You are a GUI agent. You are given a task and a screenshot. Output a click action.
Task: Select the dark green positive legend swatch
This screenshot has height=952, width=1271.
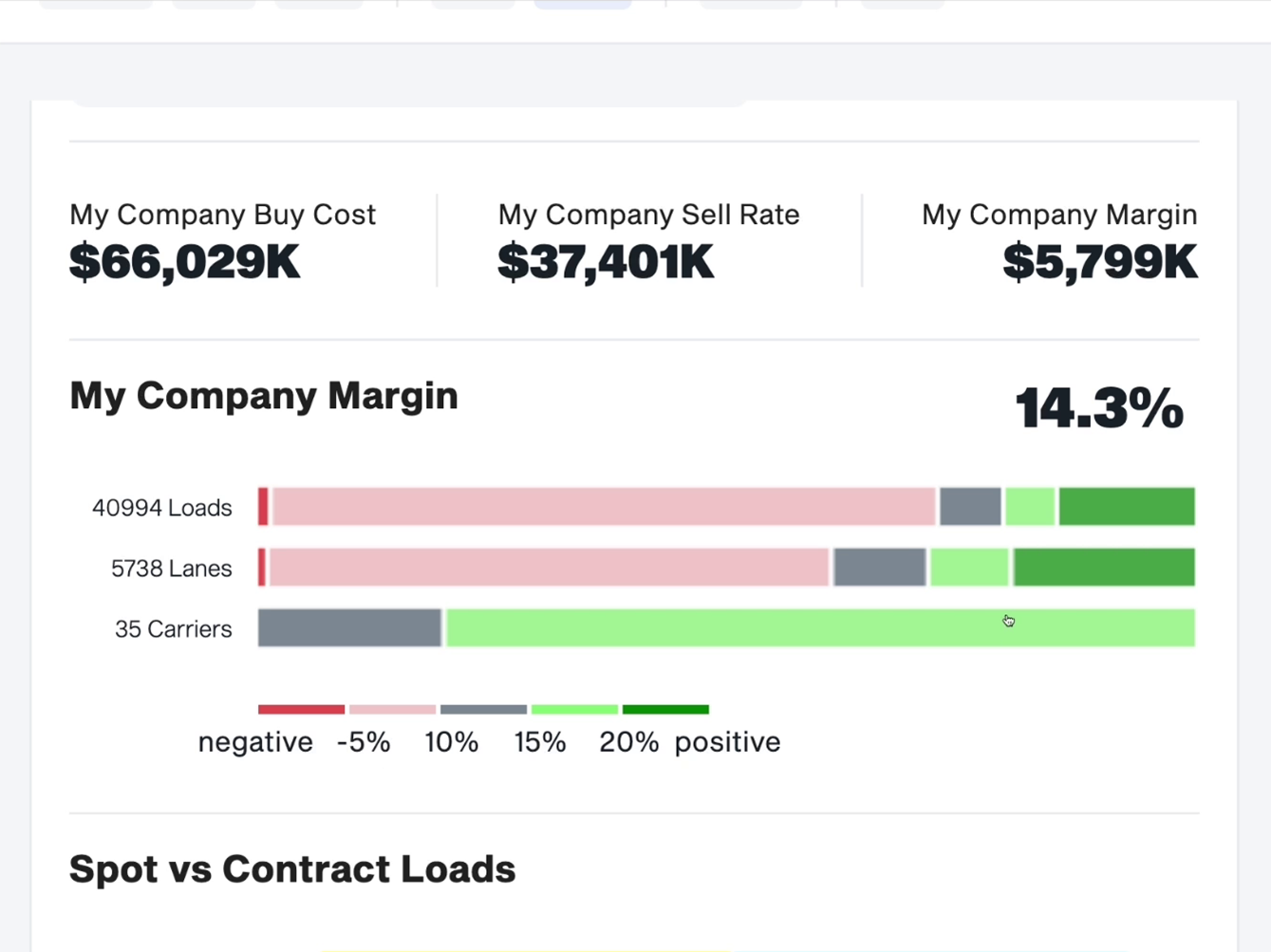point(665,709)
